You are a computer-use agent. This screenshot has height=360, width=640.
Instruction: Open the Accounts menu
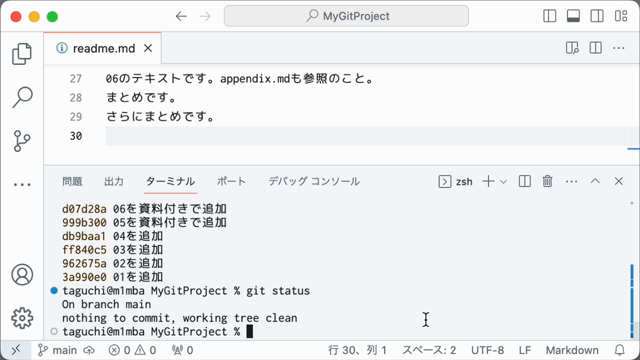pyautogui.click(x=22, y=275)
